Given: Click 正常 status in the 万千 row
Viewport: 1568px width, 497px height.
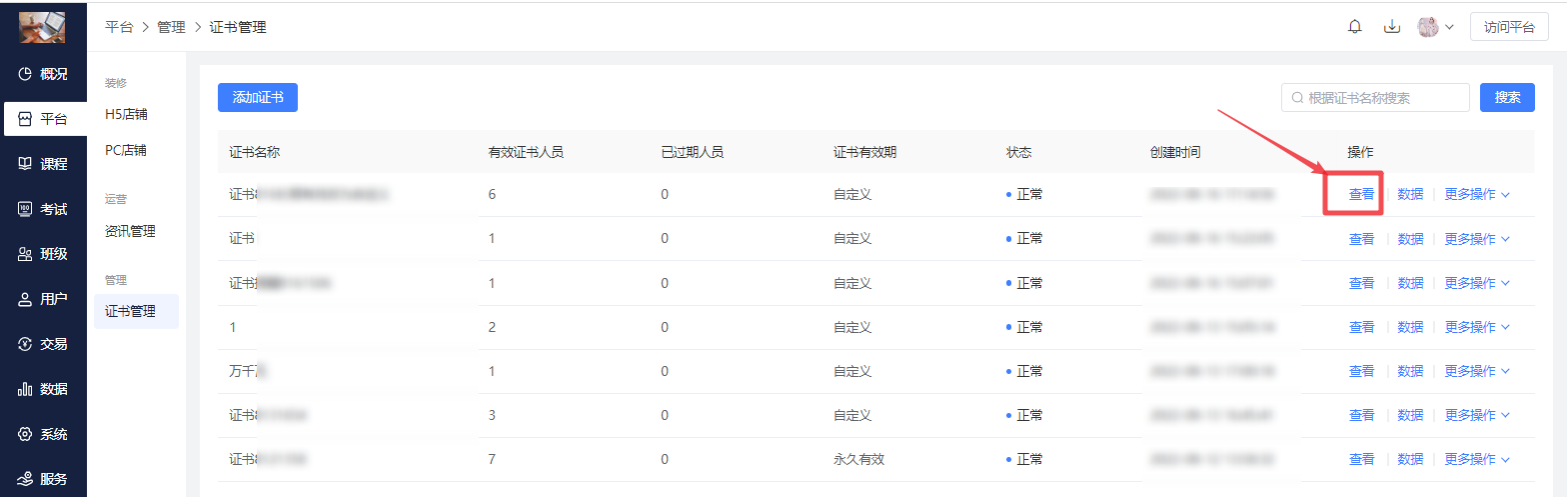Looking at the screenshot, I should pyautogui.click(x=1024, y=371).
